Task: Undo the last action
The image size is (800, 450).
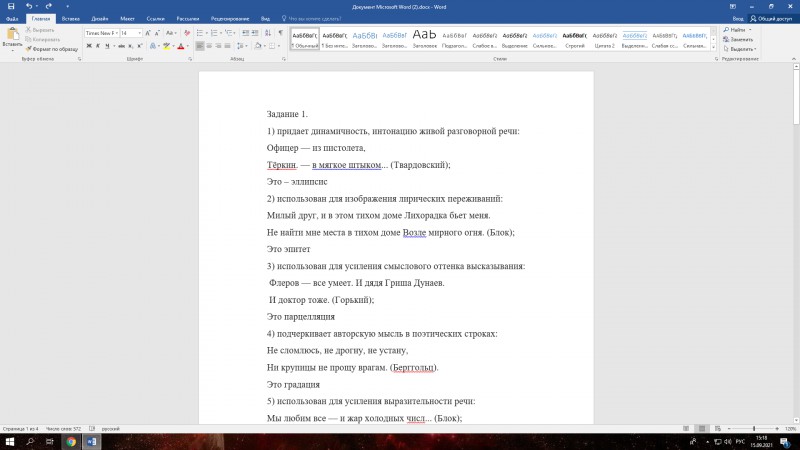Action: [29, 6]
